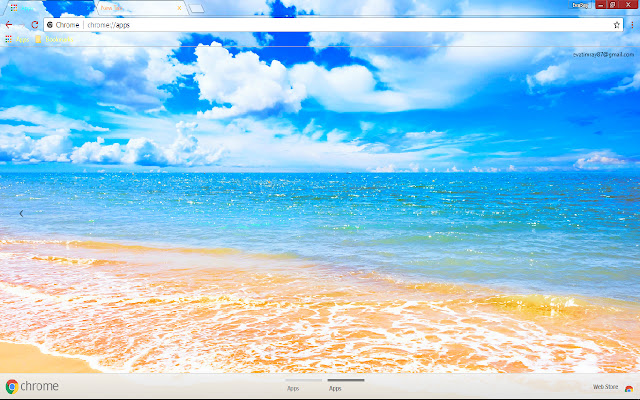Minimize the Chrome window

point(600,5)
